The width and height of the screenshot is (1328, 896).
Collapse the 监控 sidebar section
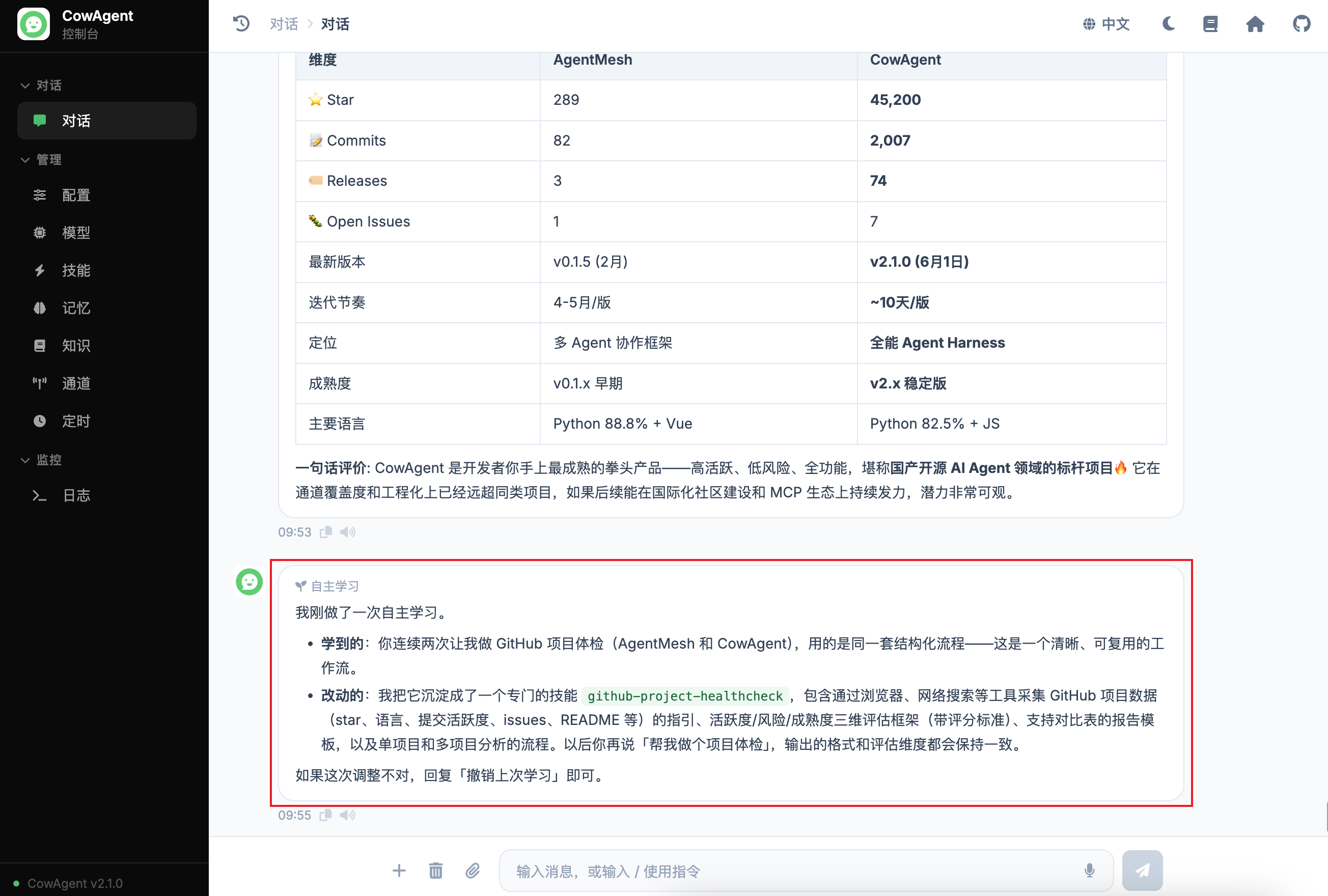pos(41,459)
